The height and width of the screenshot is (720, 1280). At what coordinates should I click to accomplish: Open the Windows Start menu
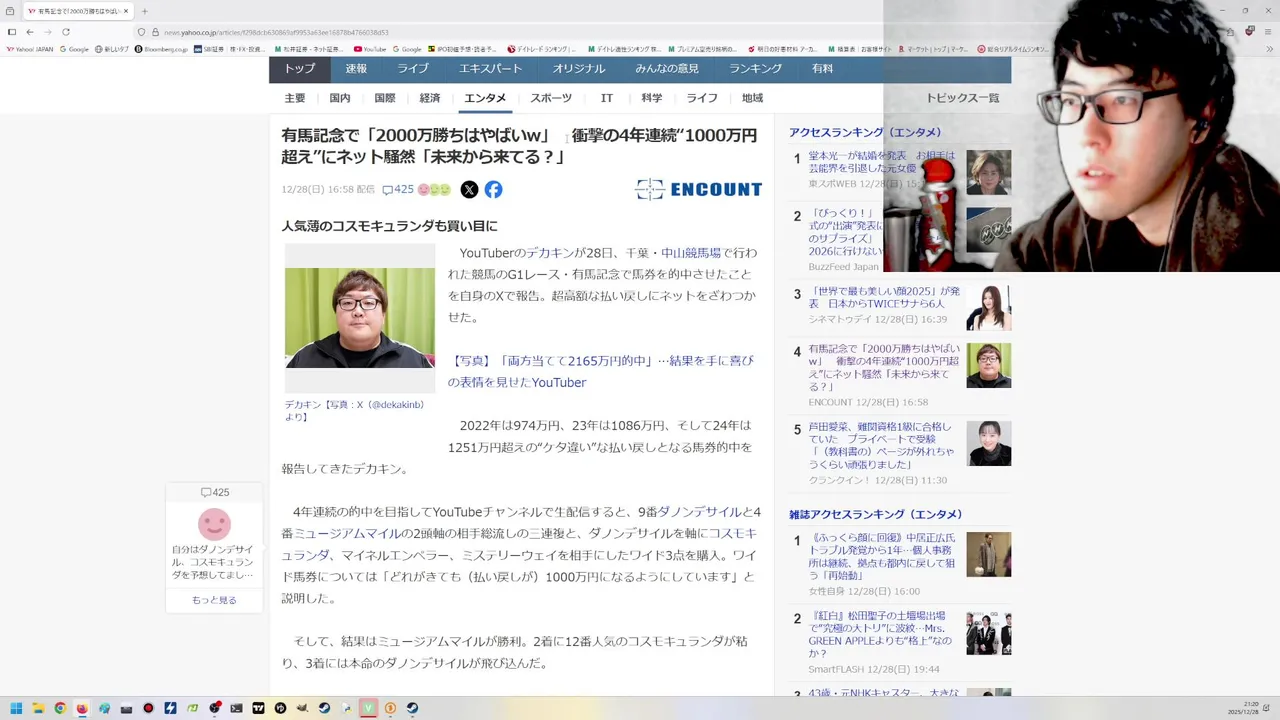16,708
